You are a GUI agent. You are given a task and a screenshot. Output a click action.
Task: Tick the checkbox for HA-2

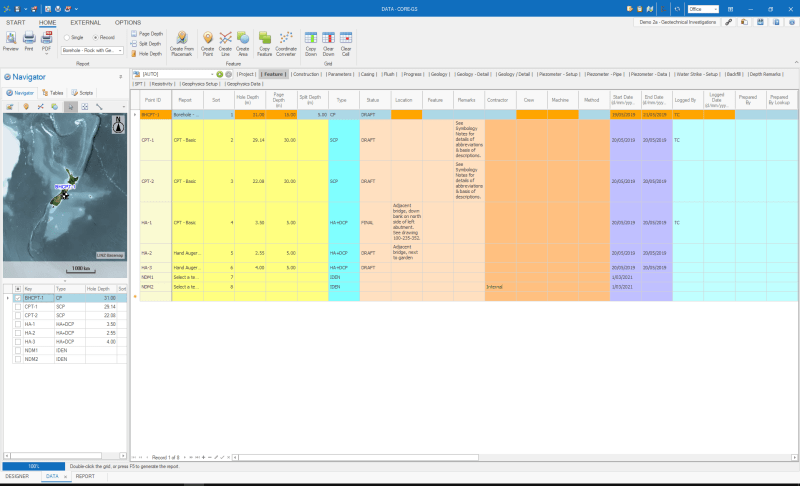(18, 333)
